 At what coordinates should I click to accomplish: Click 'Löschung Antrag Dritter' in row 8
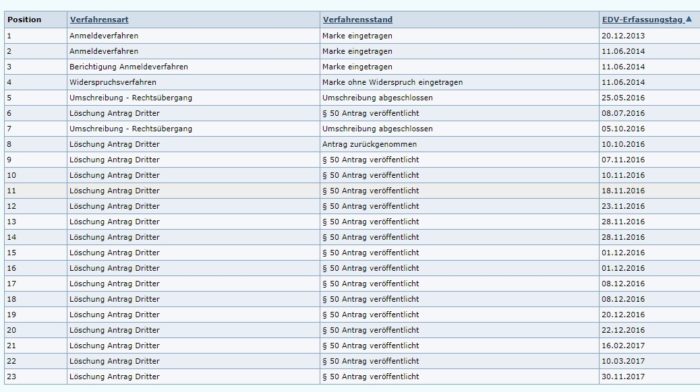114,144
